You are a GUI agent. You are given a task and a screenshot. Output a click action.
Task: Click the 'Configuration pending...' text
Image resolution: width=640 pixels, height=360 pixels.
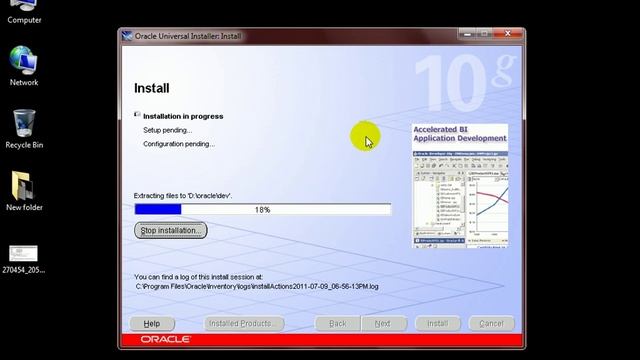179,144
